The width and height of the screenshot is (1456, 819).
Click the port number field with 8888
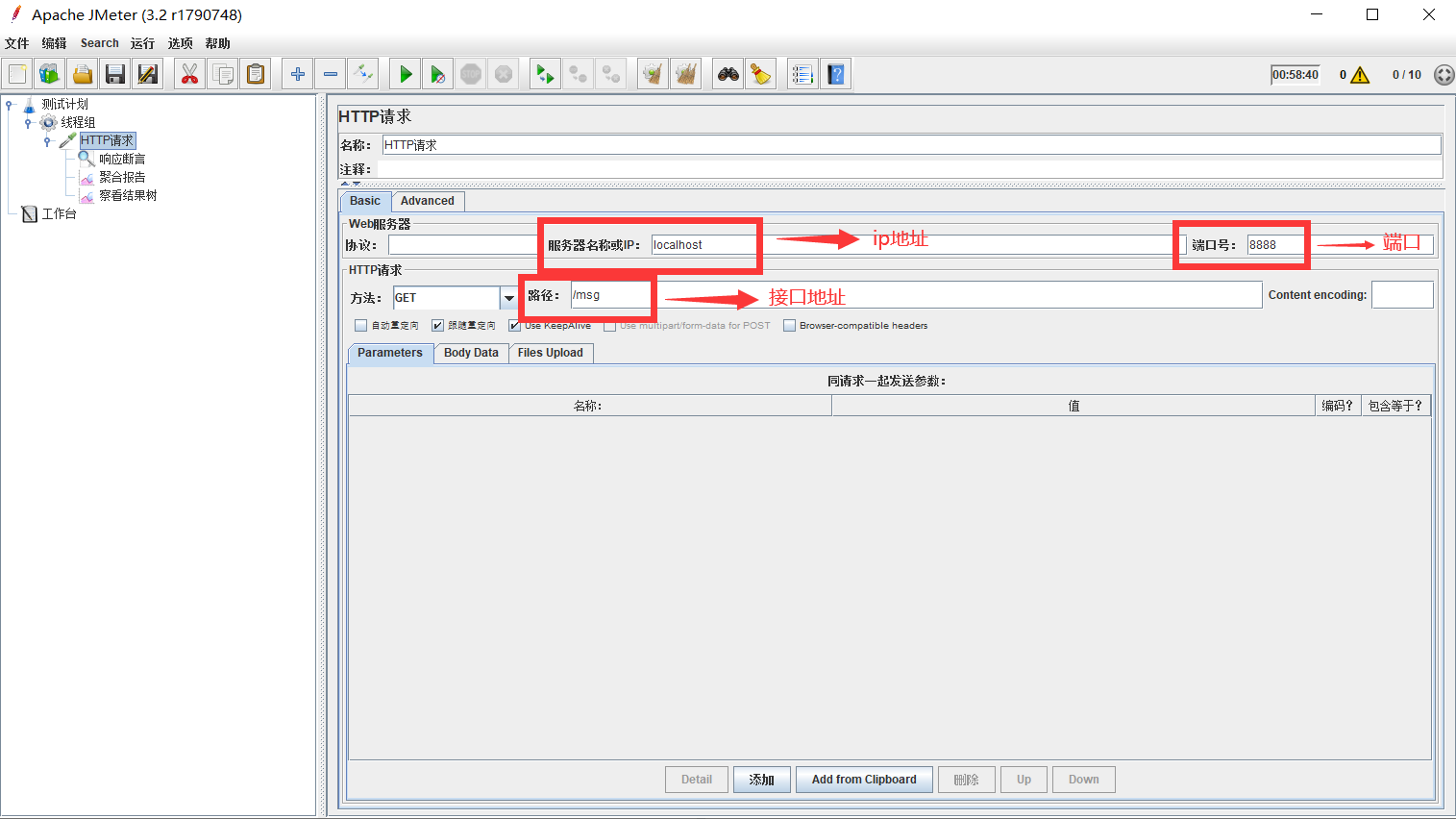pos(1340,245)
